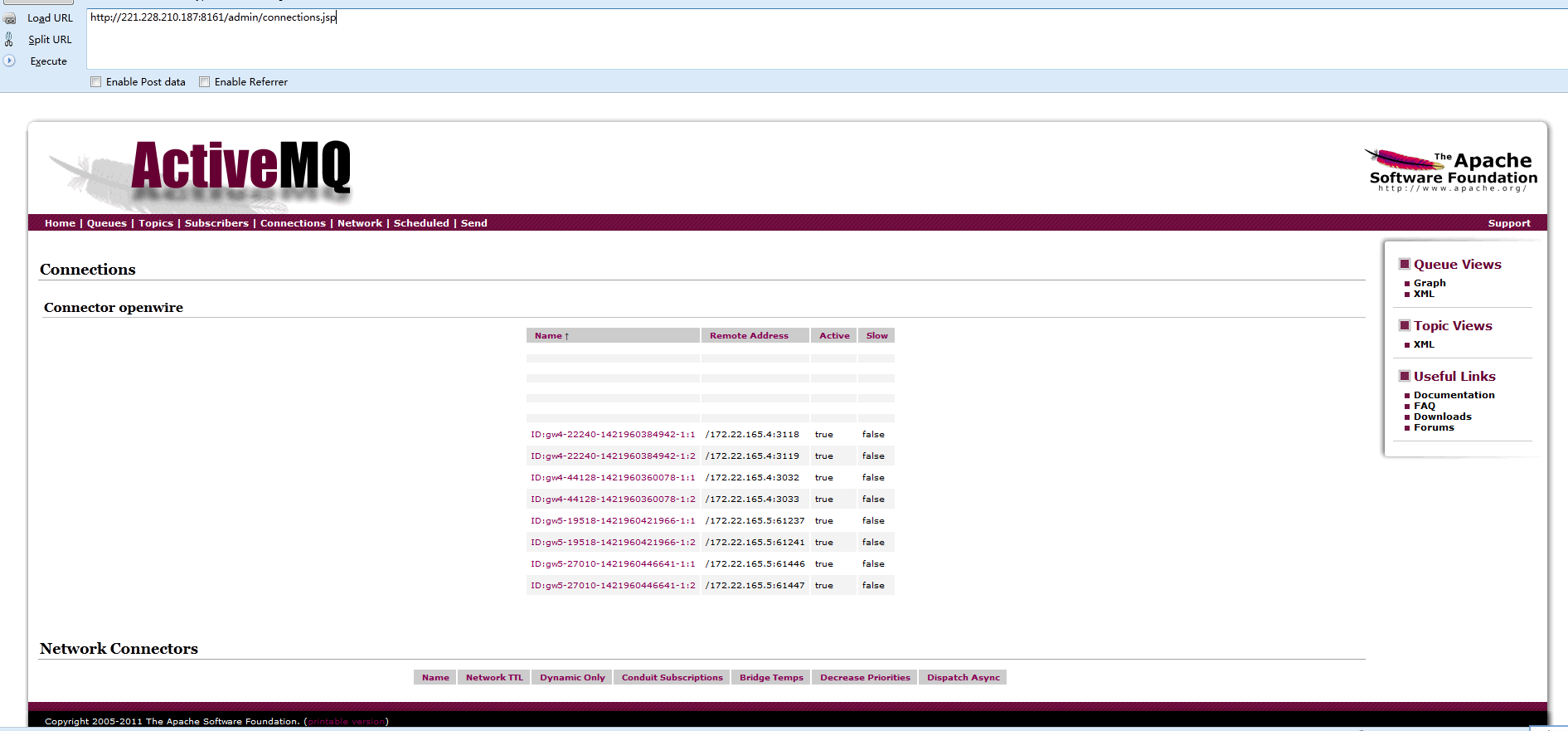Sort by Active column header

pyautogui.click(x=834, y=336)
